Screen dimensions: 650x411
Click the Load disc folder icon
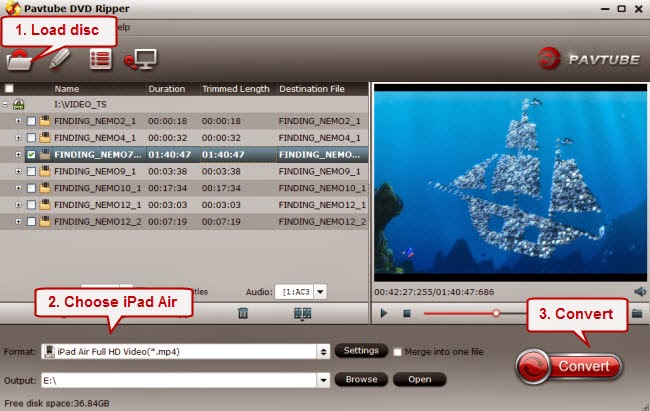[x=19, y=60]
